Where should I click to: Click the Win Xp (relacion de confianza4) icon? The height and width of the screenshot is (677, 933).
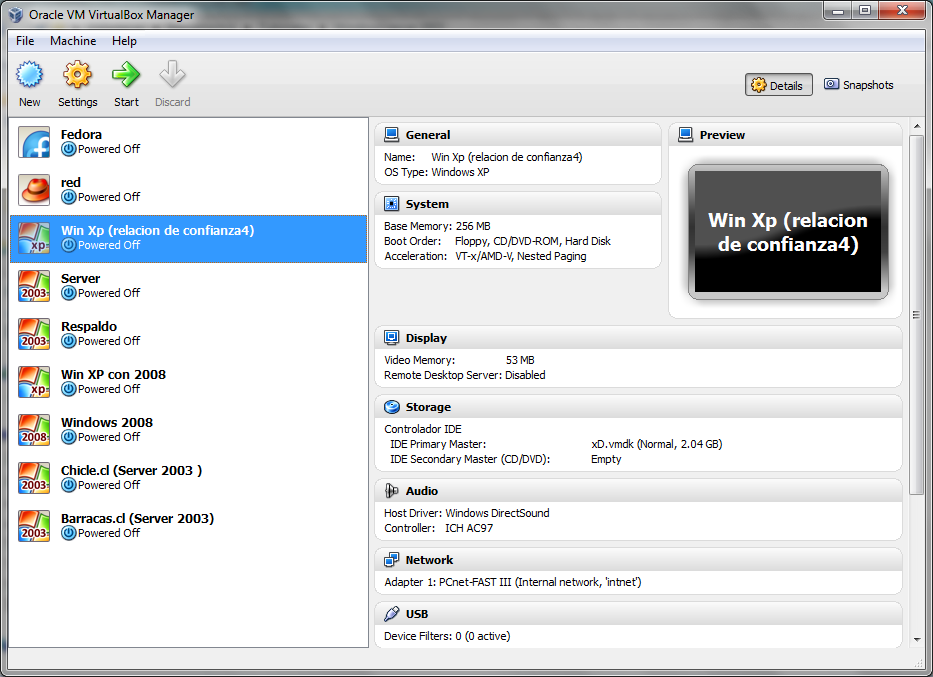pyautogui.click(x=34, y=238)
